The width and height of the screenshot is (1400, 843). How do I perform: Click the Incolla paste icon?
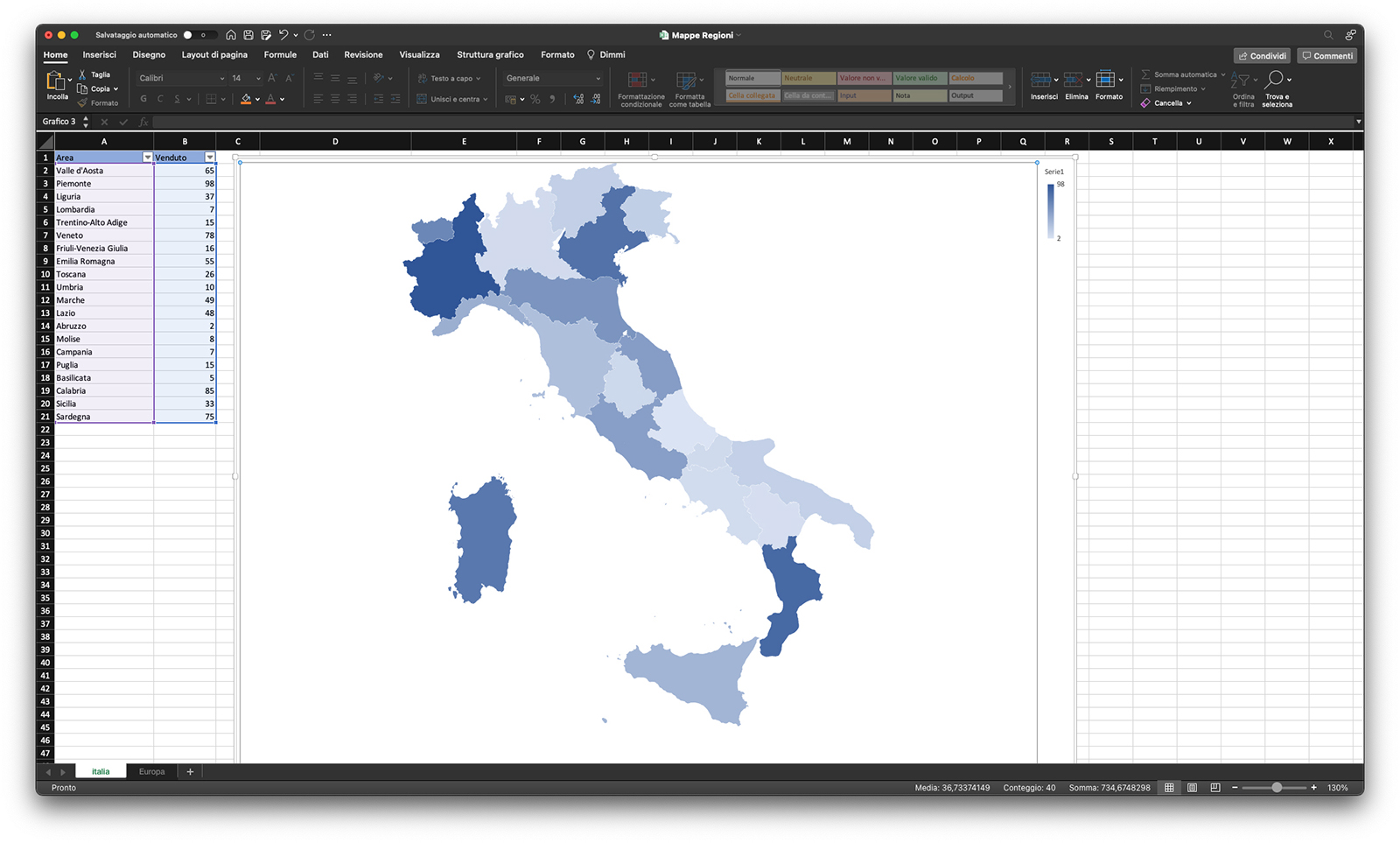tap(56, 81)
